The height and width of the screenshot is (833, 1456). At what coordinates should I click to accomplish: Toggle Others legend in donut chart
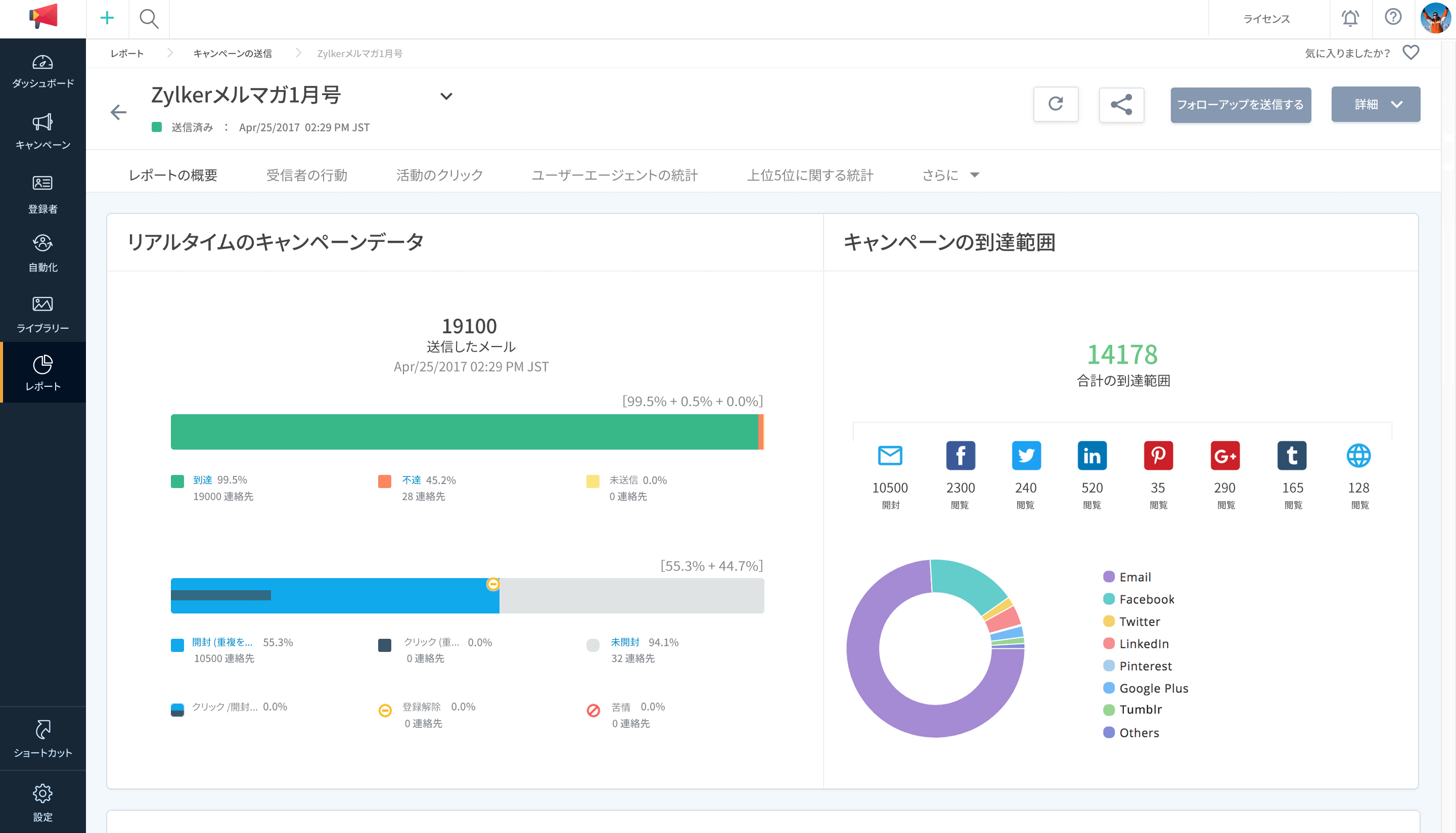1131,732
